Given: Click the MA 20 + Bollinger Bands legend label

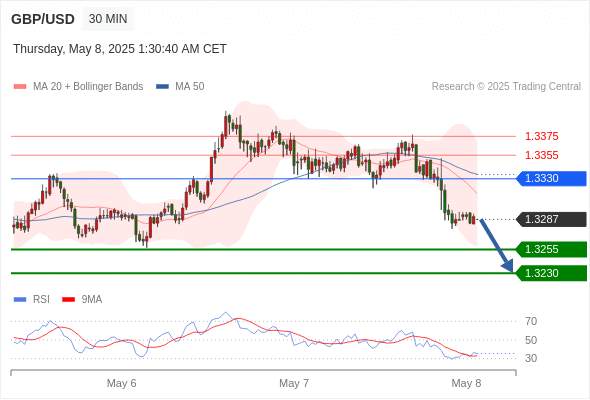Looking at the screenshot, I should (x=88, y=87).
